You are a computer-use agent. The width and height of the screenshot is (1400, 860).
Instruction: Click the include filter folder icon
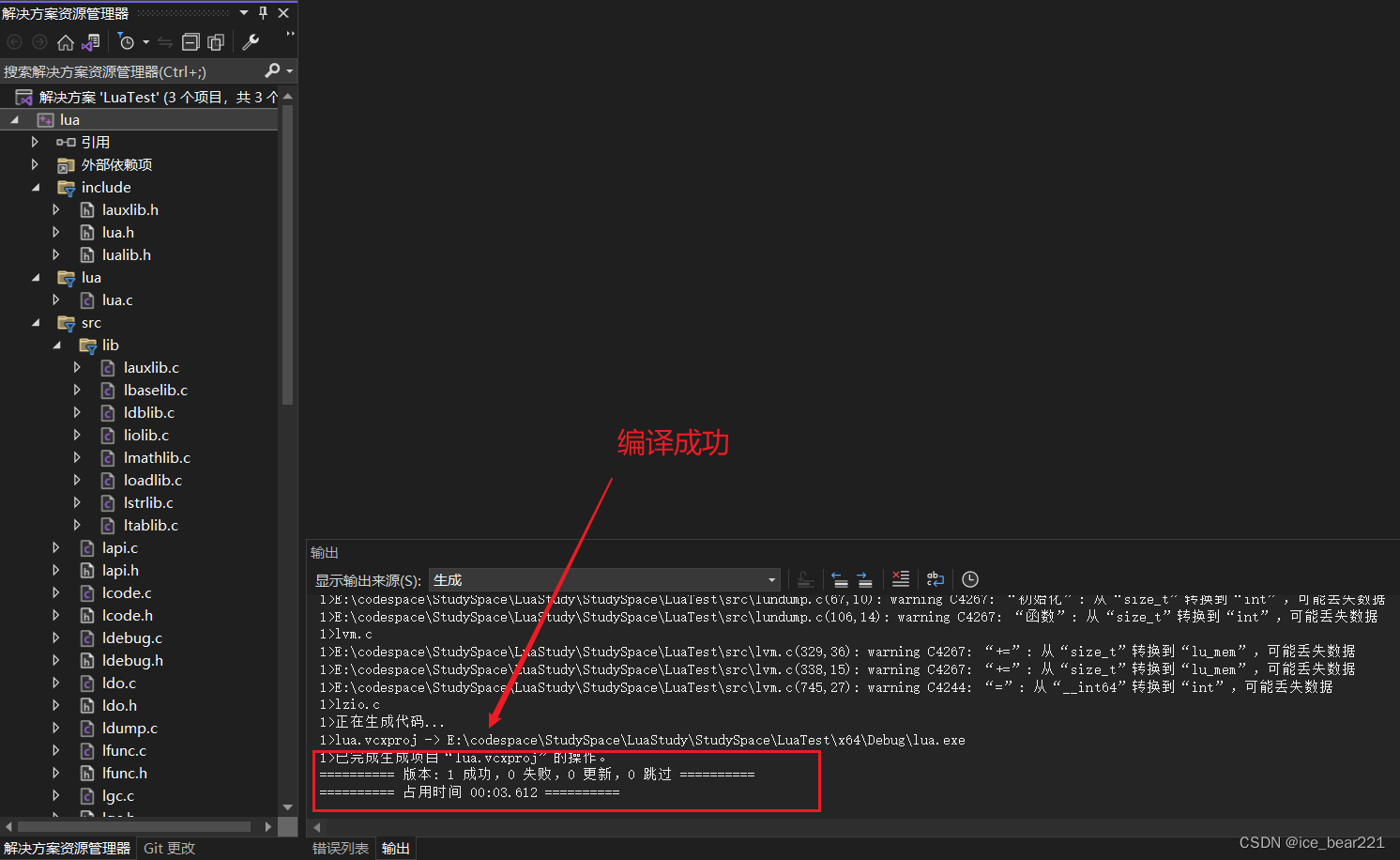click(66, 188)
